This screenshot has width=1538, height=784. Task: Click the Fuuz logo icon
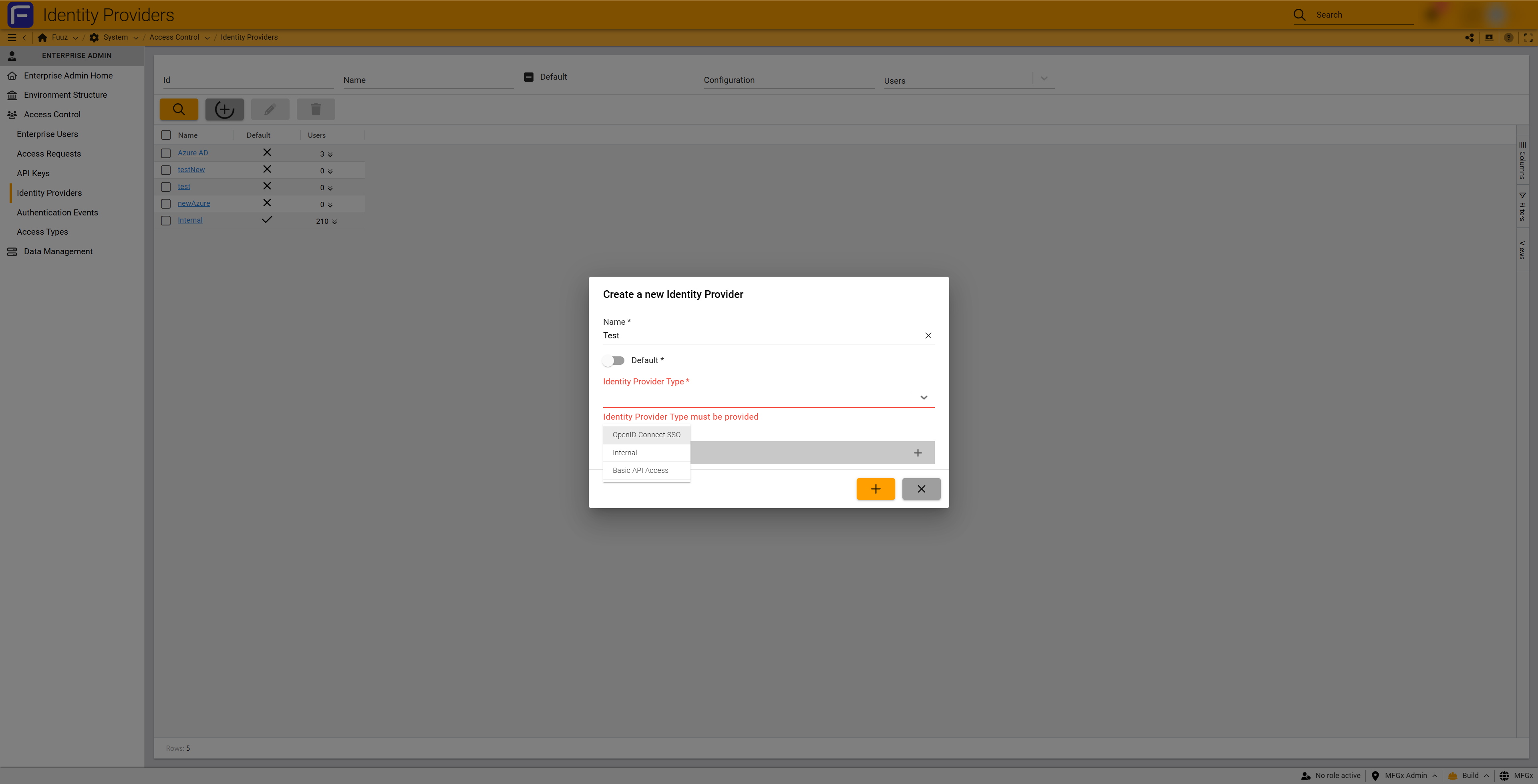[20, 14]
